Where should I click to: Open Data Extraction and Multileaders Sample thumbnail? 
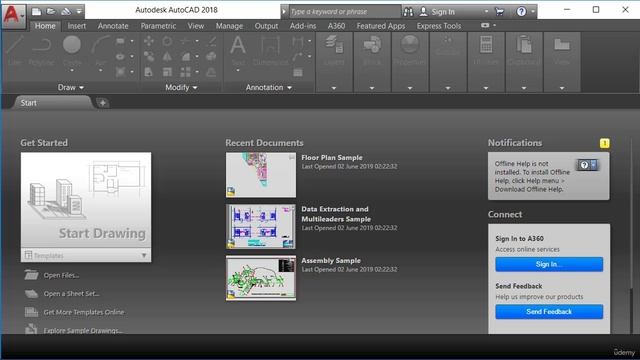[x=261, y=227]
